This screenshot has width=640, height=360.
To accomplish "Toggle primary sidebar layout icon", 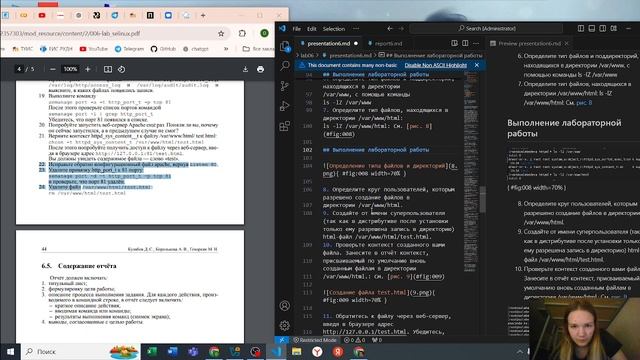I will pyautogui.click(x=581, y=29).
